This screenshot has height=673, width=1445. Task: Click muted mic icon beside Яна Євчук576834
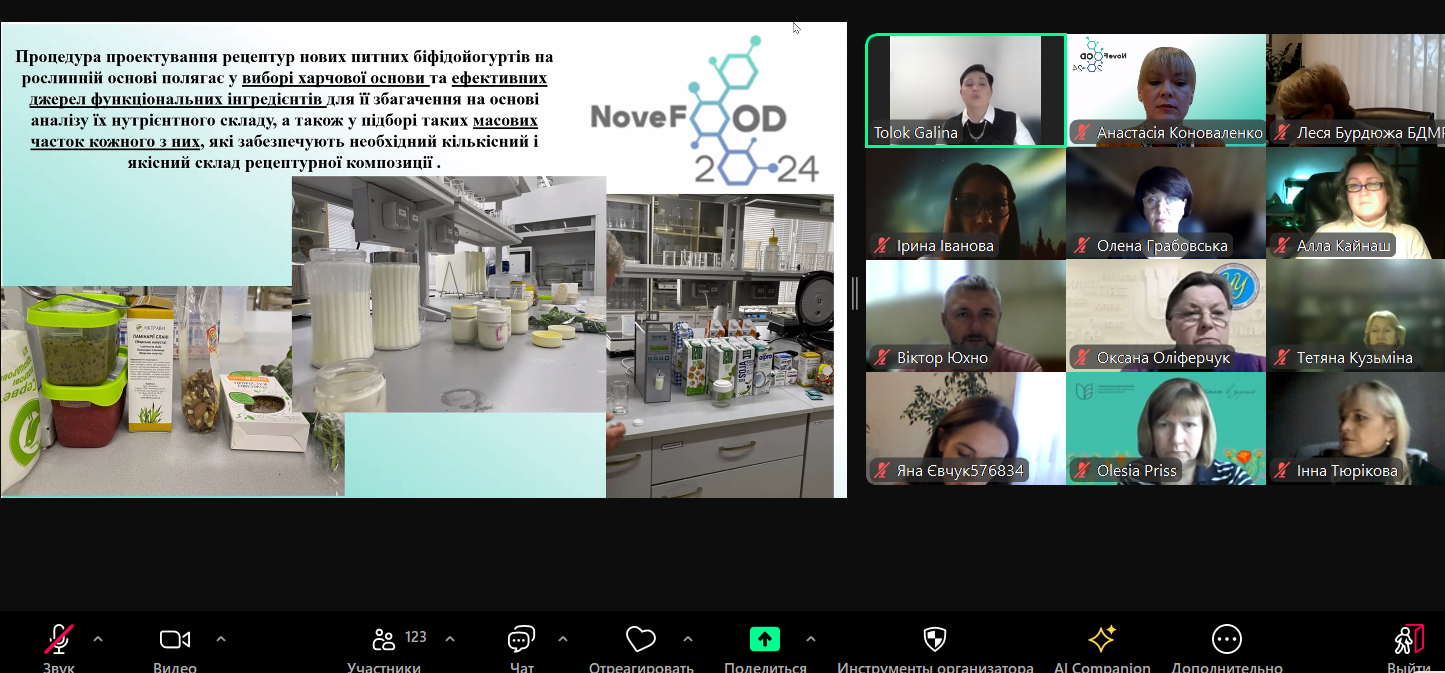pos(881,471)
